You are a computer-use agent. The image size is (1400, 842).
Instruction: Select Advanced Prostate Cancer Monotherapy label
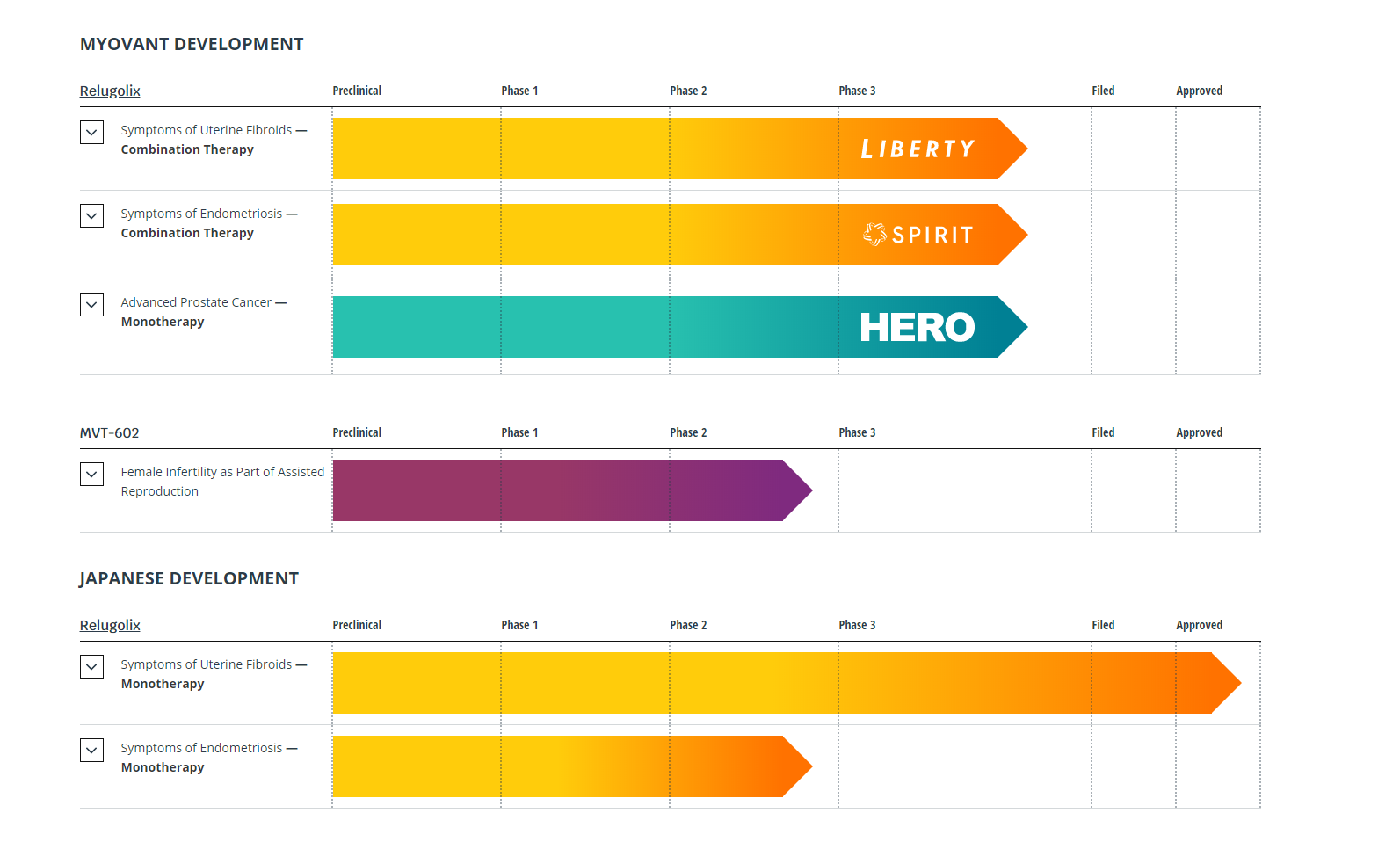pos(204,312)
